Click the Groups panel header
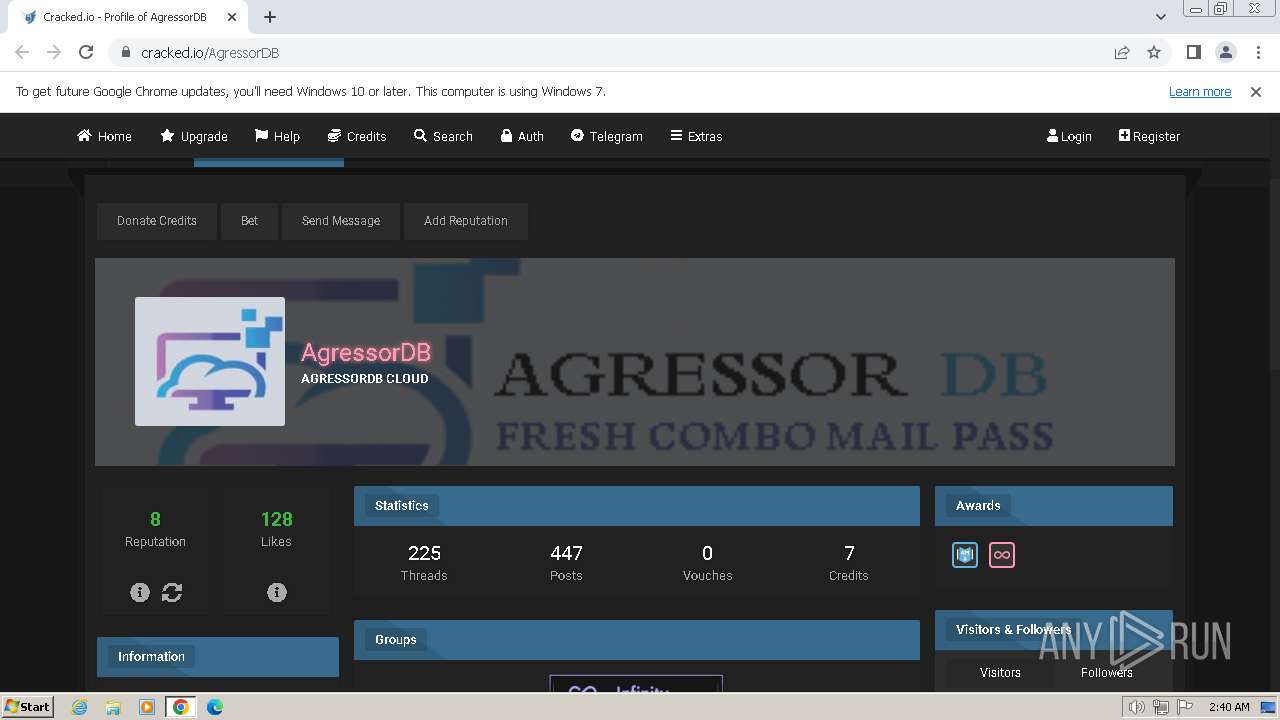 [x=637, y=640]
